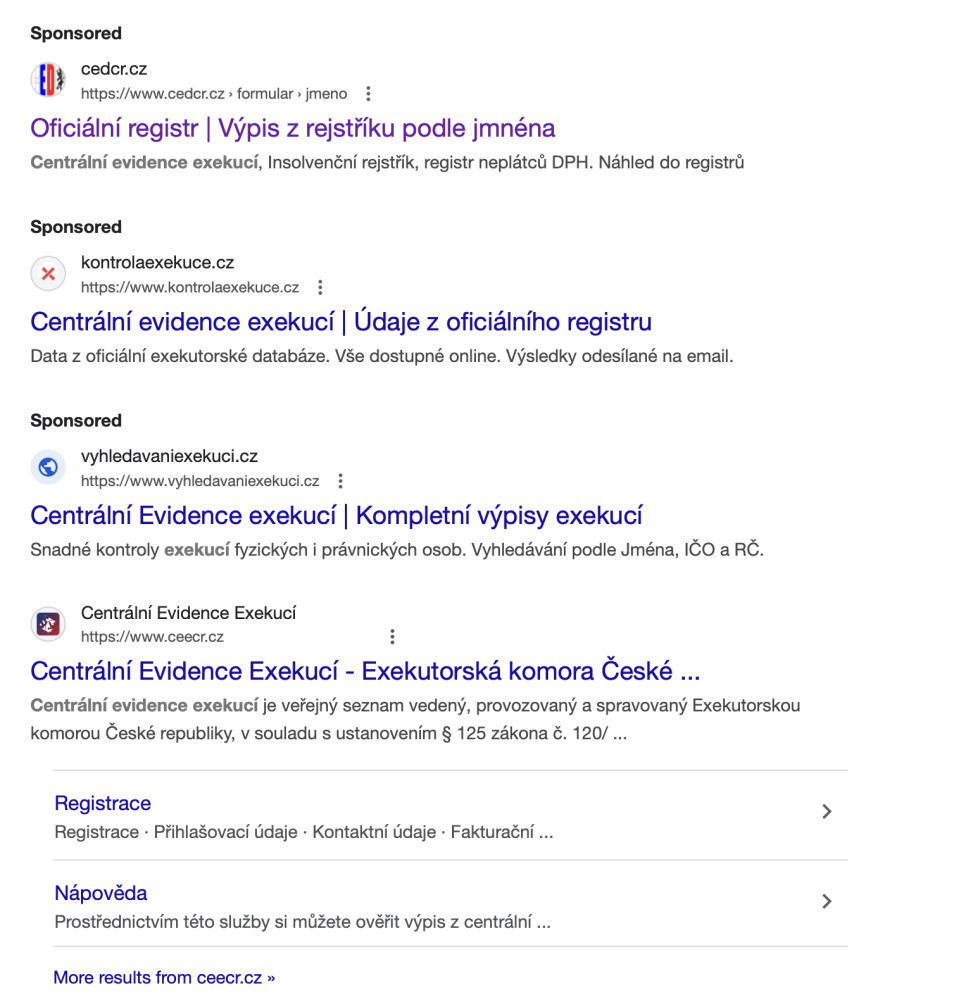Click the Registrace sitelink
Image resolution: width=966 pixels, height=1000 pixels.
click(x=103, y=804)
